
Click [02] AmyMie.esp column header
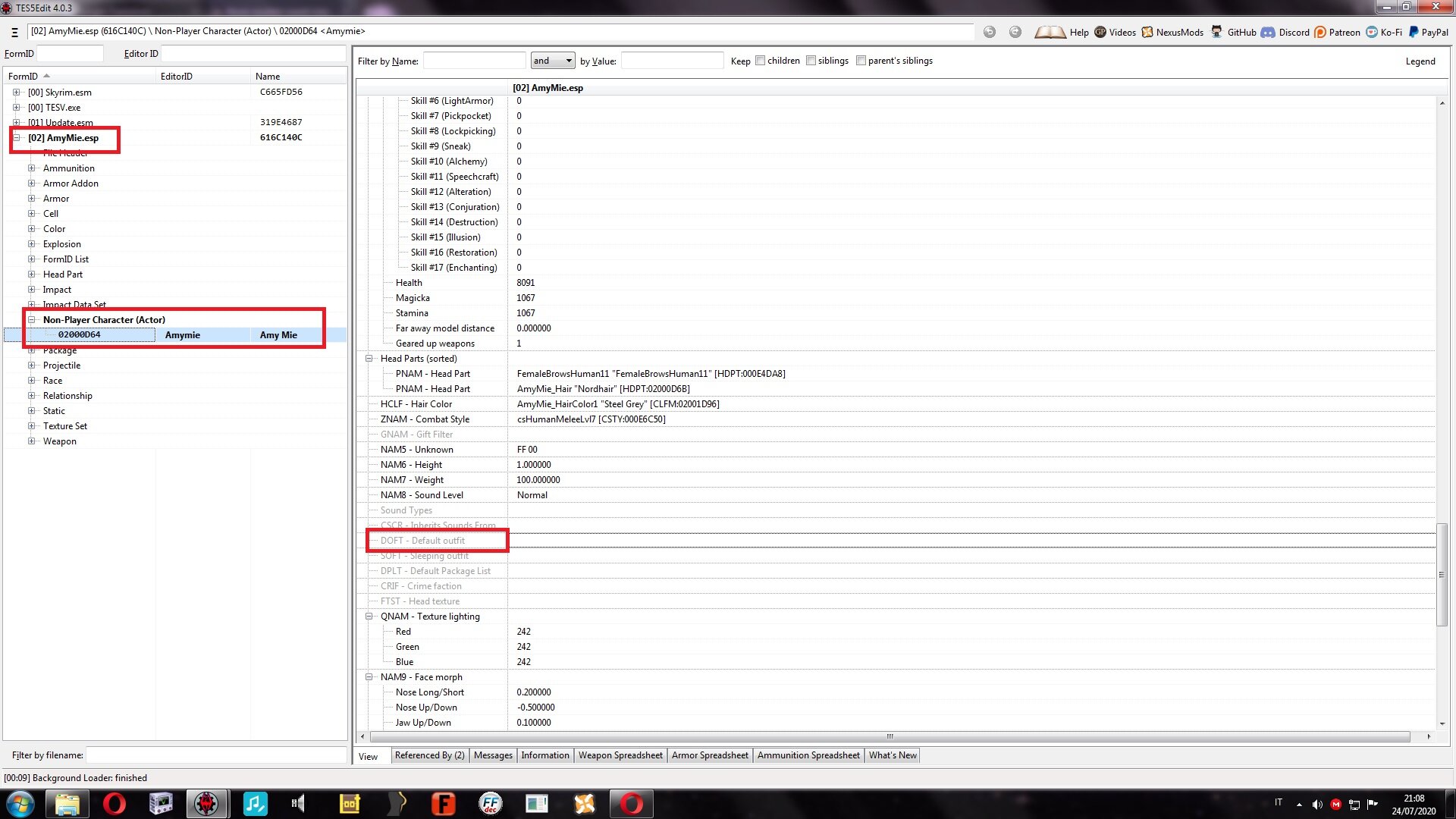tap(971, 88)
